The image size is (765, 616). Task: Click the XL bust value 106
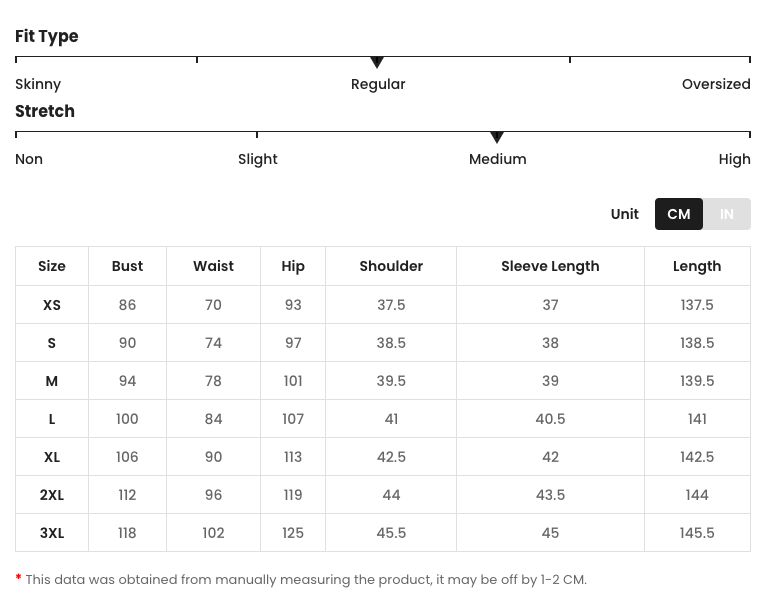coord(127,457)
